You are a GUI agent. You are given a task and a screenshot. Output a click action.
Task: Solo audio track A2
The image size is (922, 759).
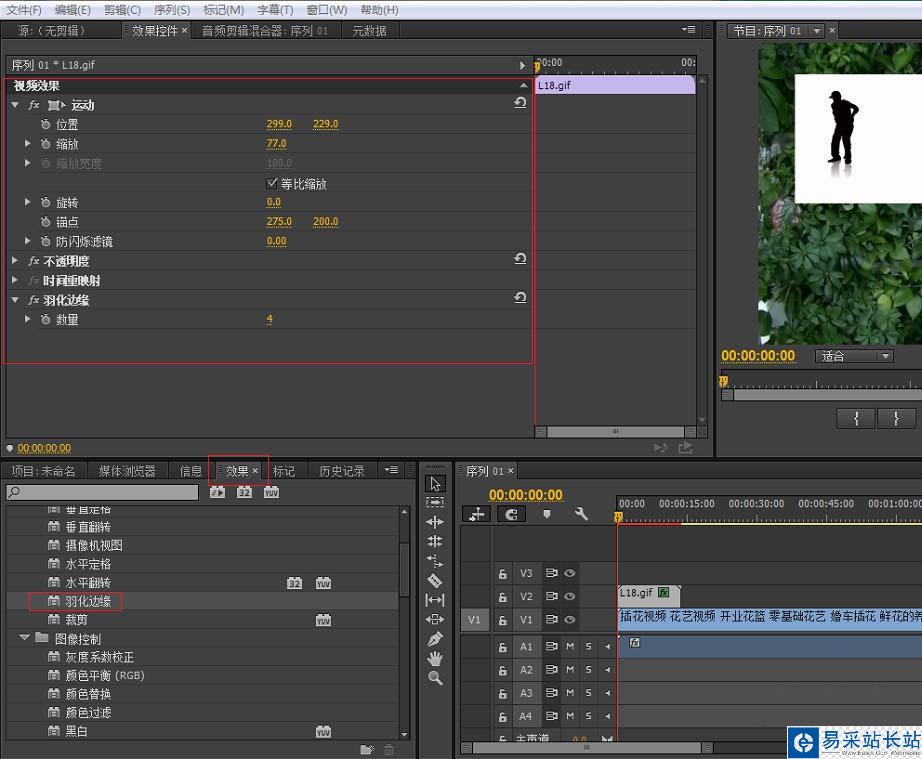[x=589, y=670]
